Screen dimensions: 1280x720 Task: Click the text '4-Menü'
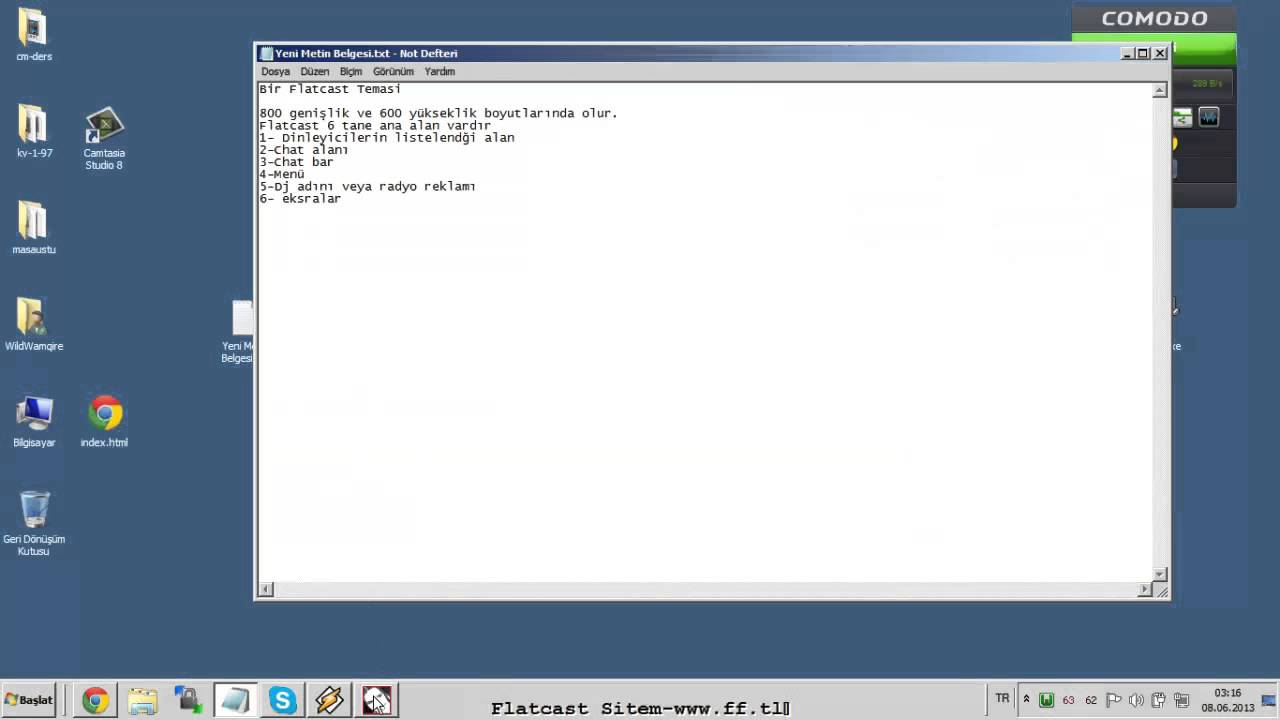[x=282, y=174]
